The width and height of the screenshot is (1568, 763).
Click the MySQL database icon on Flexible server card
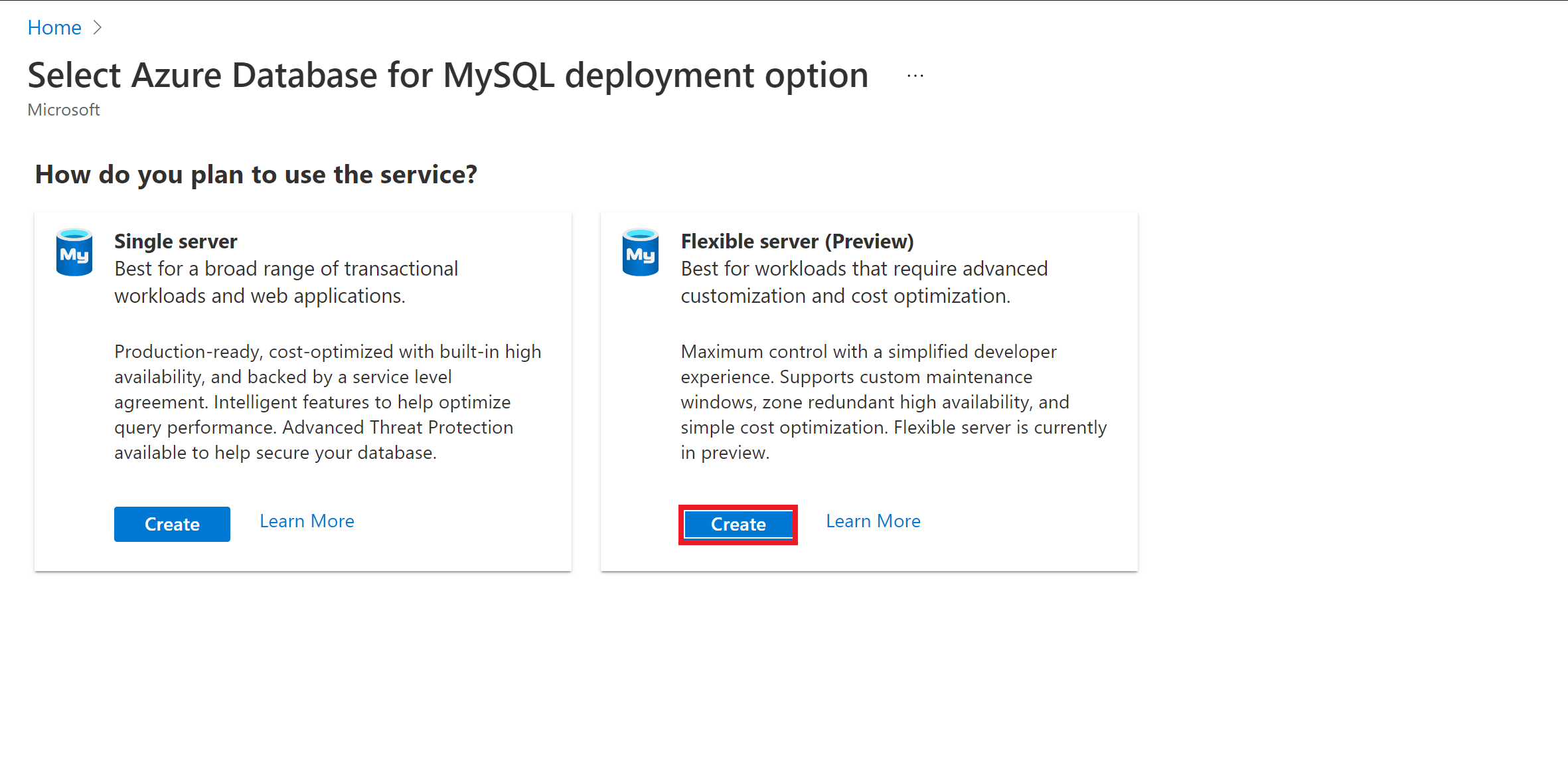coord(640,252)
